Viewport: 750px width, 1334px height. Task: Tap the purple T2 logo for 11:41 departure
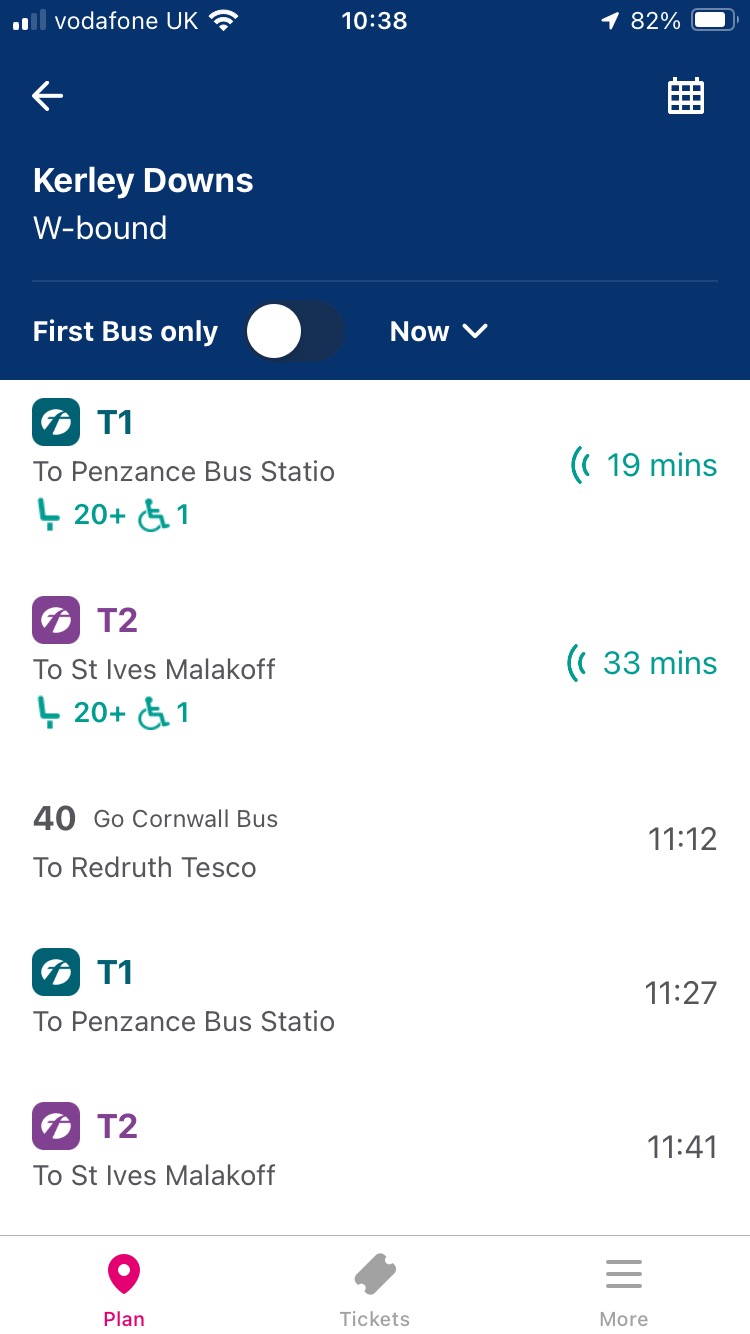(56, 1126)
